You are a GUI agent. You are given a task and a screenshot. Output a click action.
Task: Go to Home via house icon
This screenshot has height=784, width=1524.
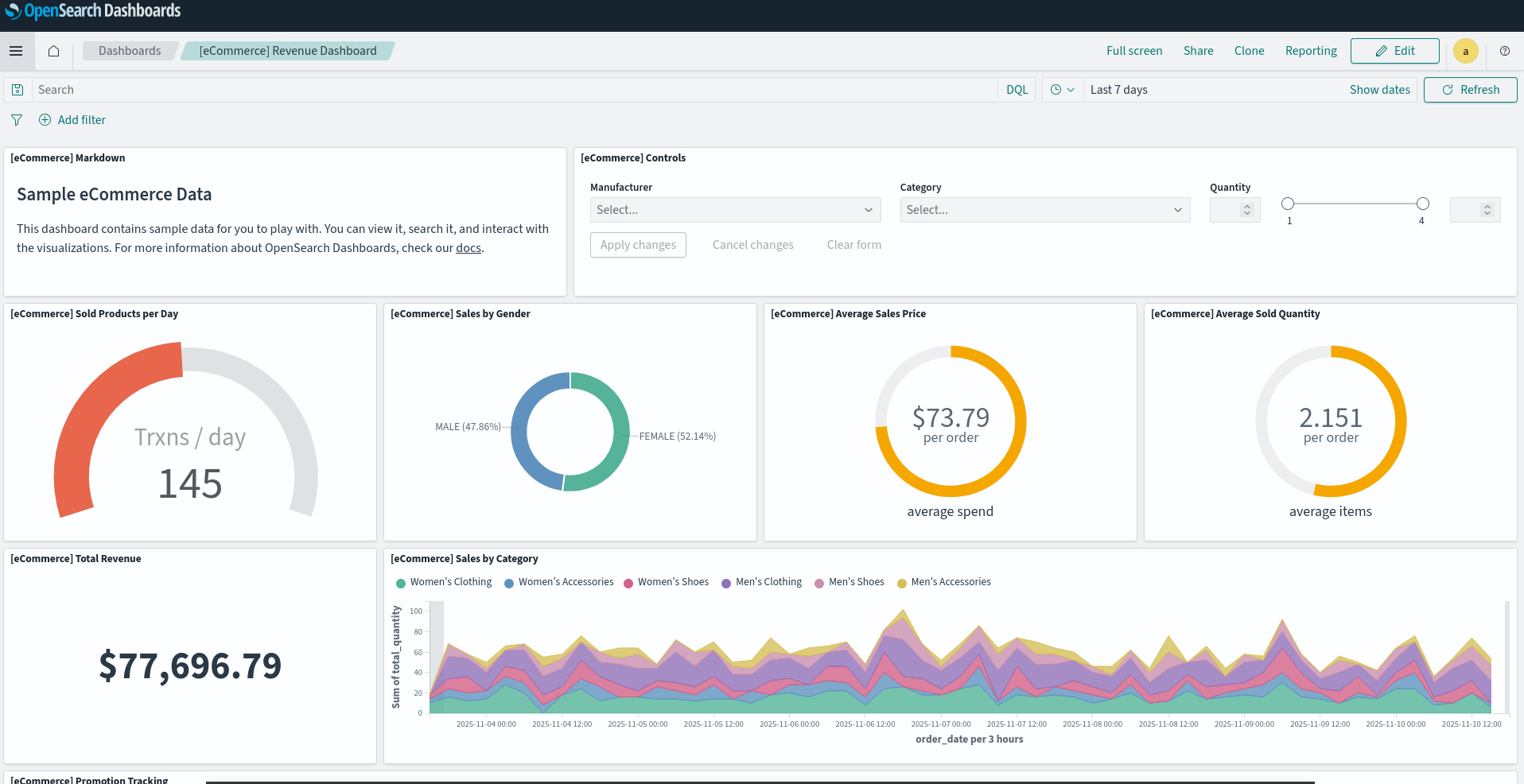53,51
